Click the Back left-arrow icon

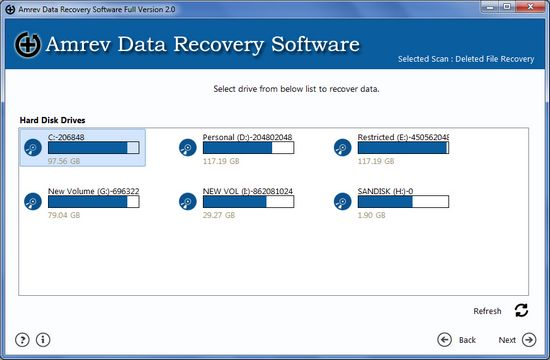[444, 340]
